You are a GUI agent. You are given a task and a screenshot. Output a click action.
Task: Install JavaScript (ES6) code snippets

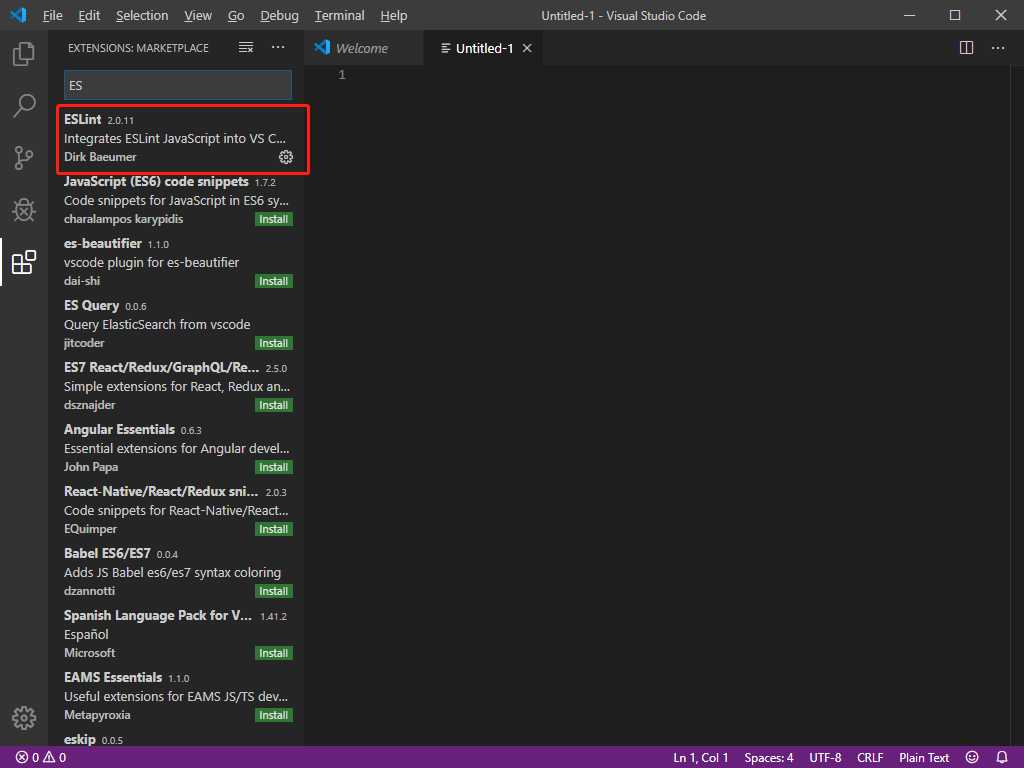click(x=274, y=219)
